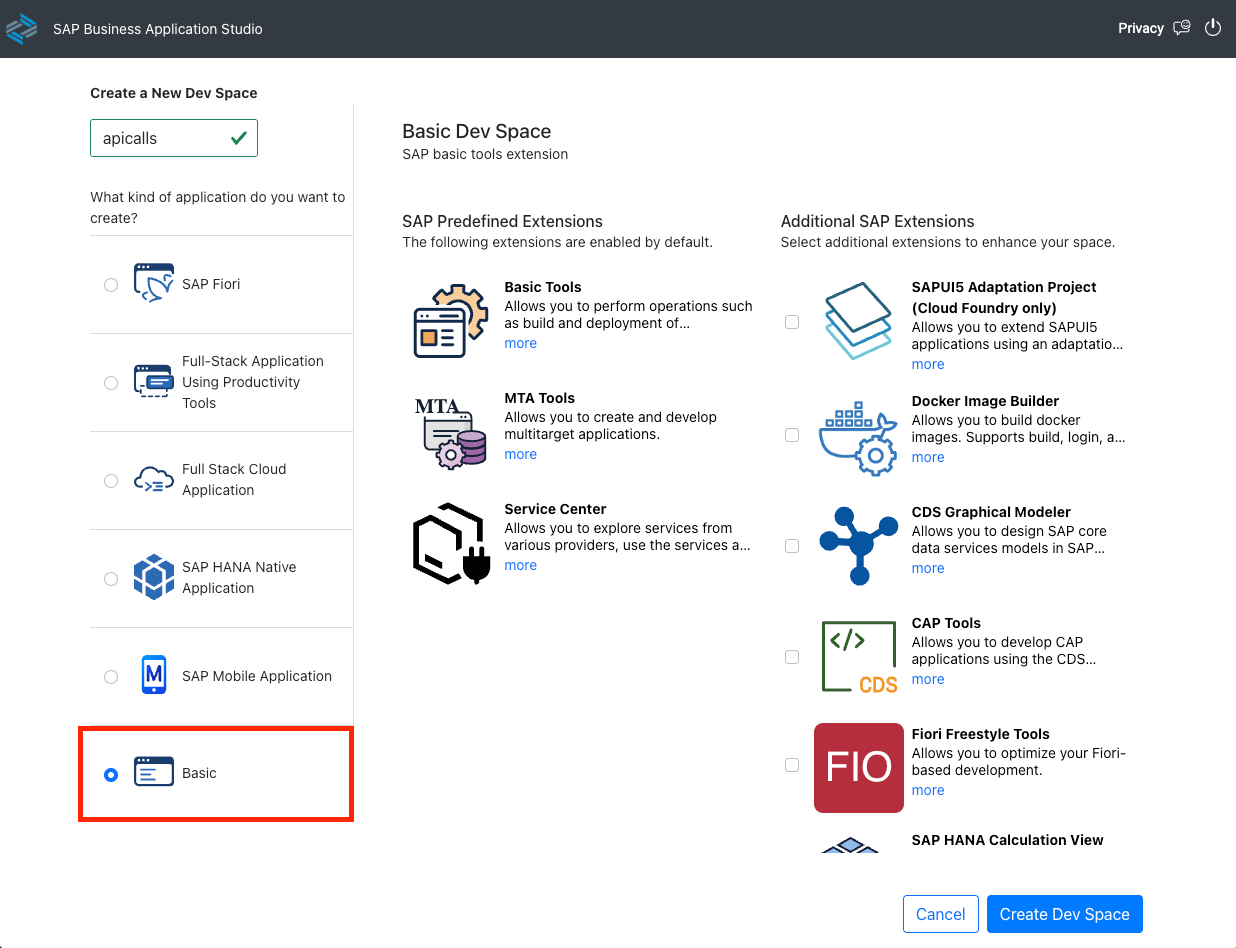The width and height of the screenshot is (1236, 948).
Task: Click the MTA Tools extension icon
Action: 450,432
